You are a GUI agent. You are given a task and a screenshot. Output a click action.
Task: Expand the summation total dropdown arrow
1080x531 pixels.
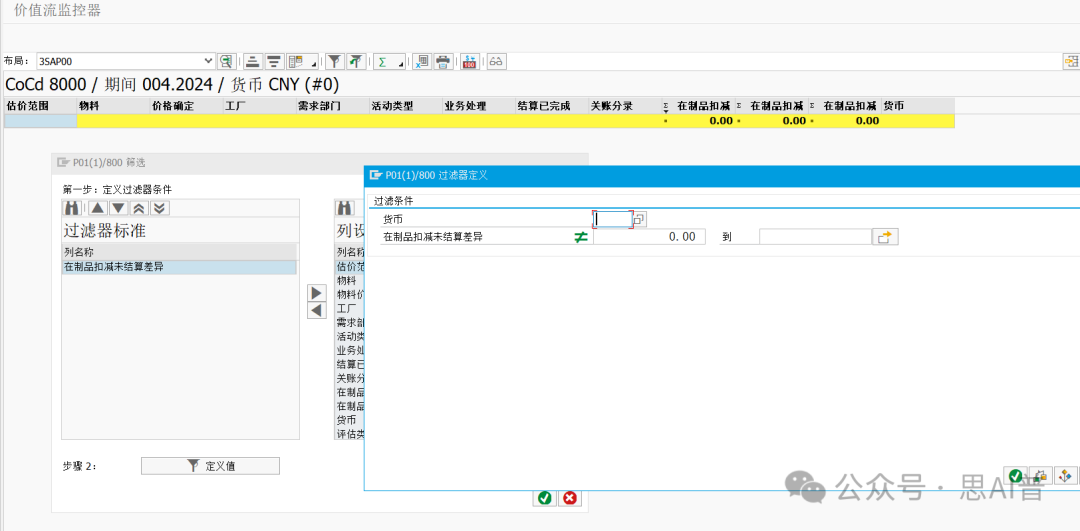401,64
